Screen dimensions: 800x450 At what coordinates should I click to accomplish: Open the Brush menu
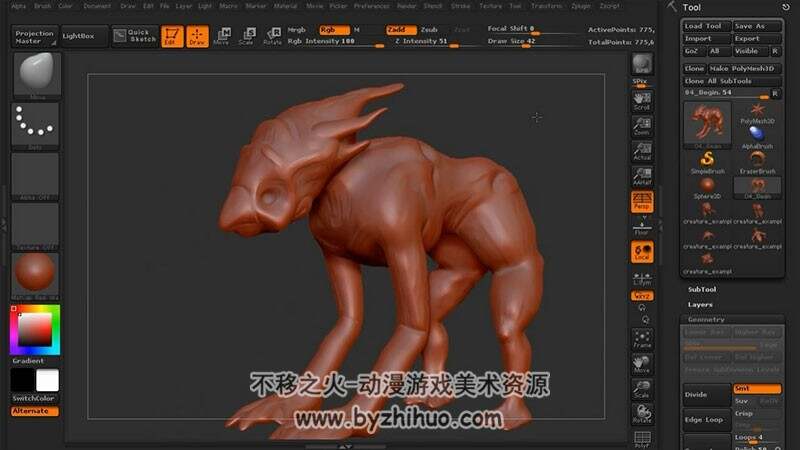tap(42, 6)
